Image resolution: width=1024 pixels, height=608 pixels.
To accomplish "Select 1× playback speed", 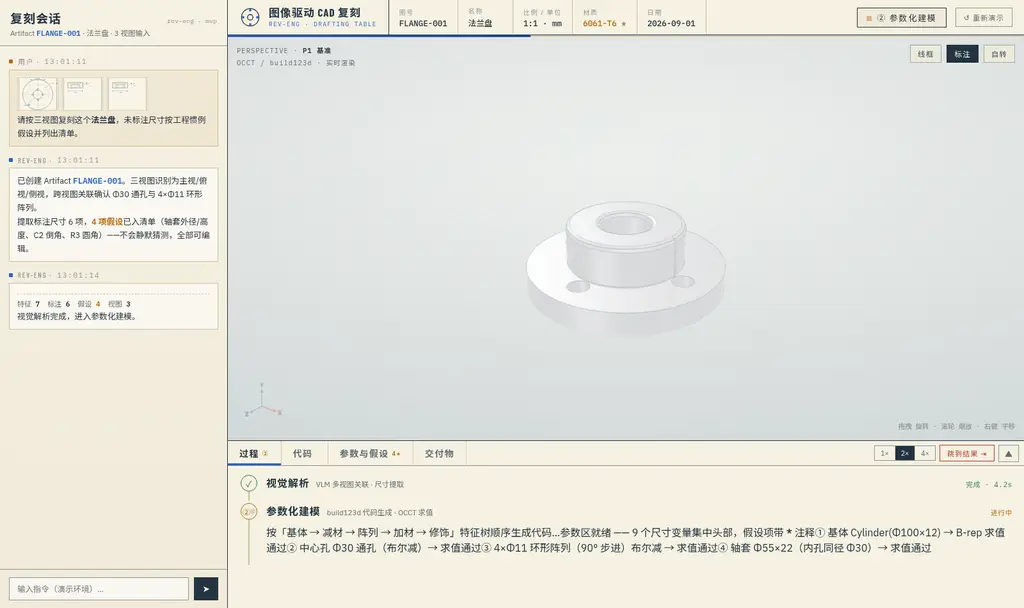I will tap(884, 453).
